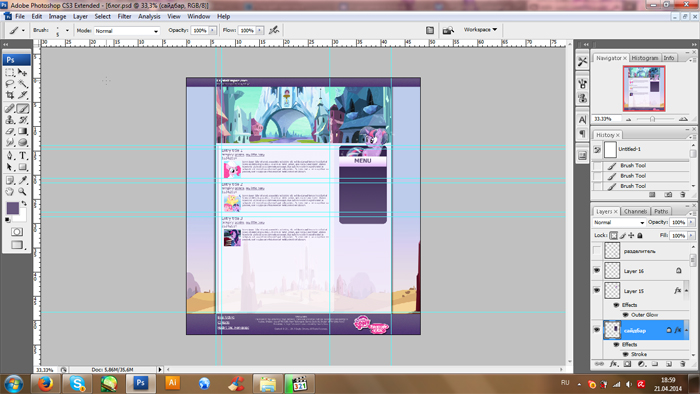Show the разделитель layer
This screenshot has width=700, height=394.
click(x=597, y=251)
